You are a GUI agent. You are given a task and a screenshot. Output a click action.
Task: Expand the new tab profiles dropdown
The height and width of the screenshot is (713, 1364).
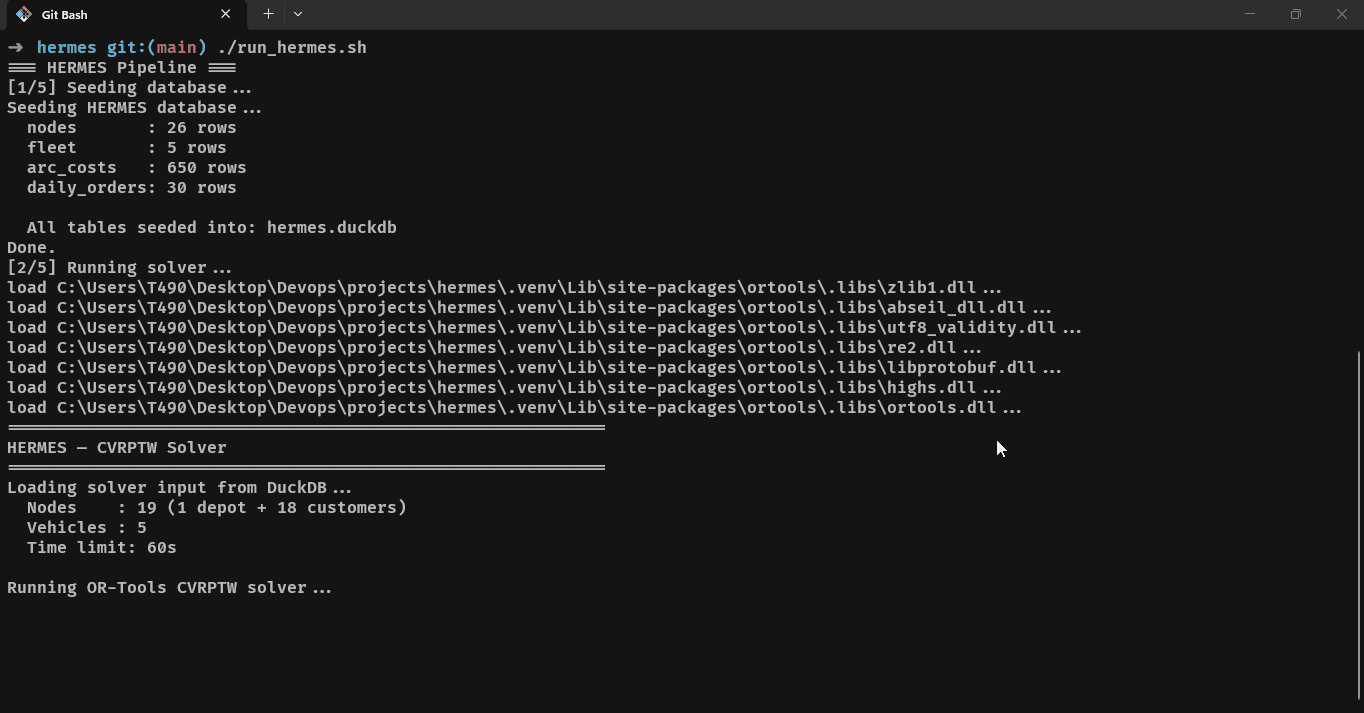(x=298, y=14)
